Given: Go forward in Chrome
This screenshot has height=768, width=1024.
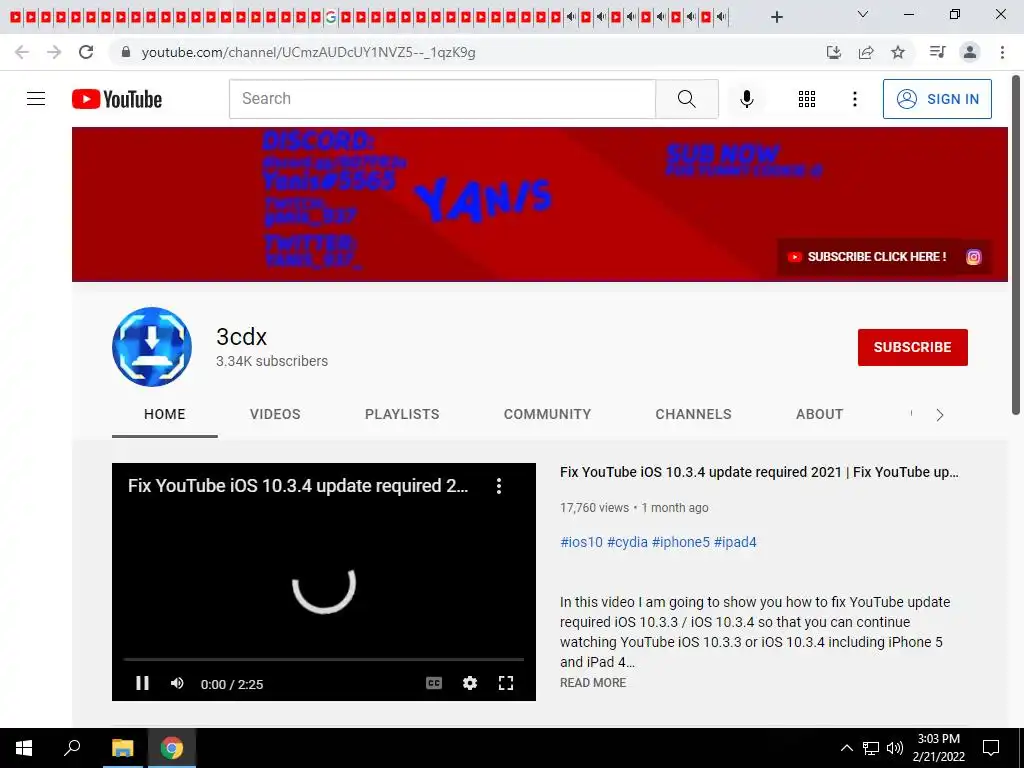Looking at the screenshot, I should [x=54, y=52].
